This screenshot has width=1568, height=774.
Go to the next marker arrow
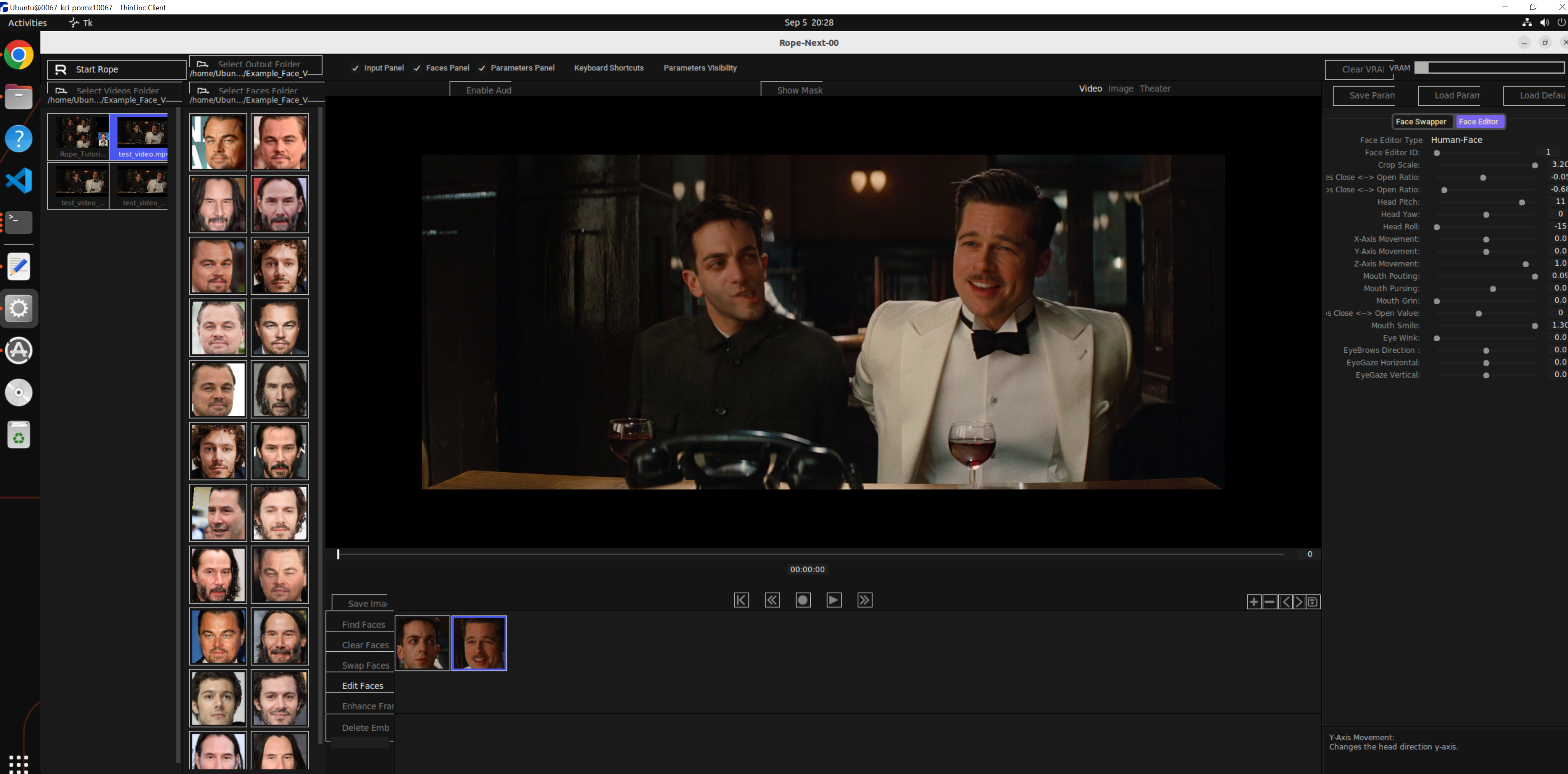1299,601
